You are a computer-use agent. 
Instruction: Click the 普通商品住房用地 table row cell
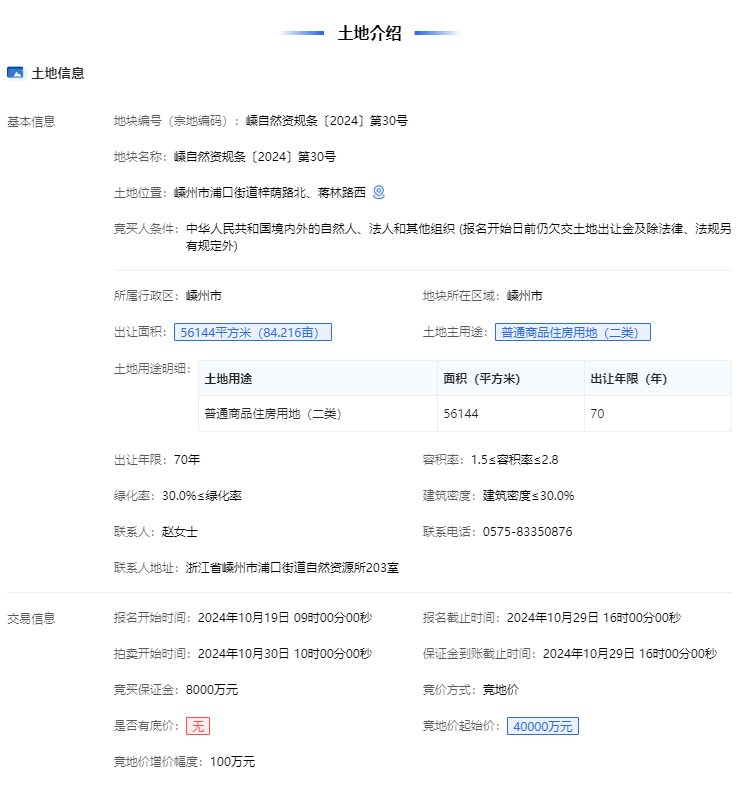273,413
